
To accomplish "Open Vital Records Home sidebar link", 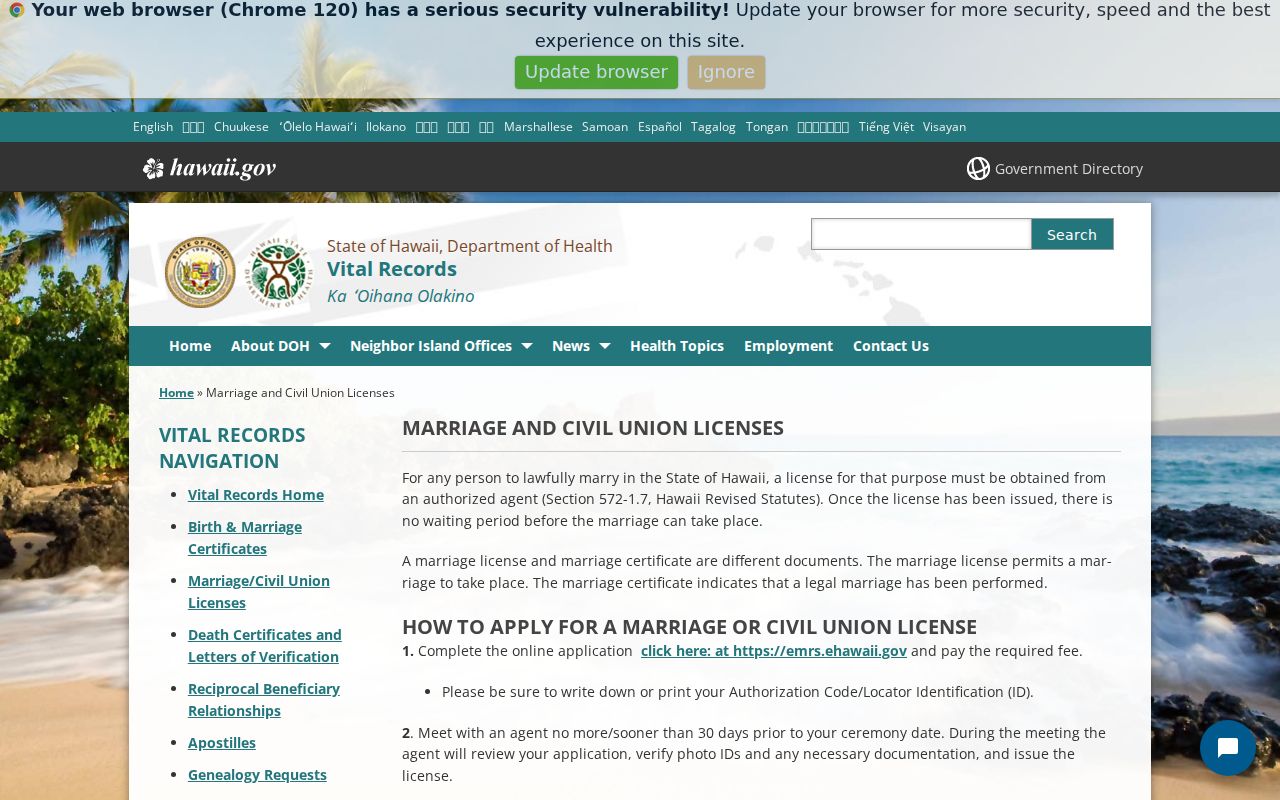I will pos(256,495).
